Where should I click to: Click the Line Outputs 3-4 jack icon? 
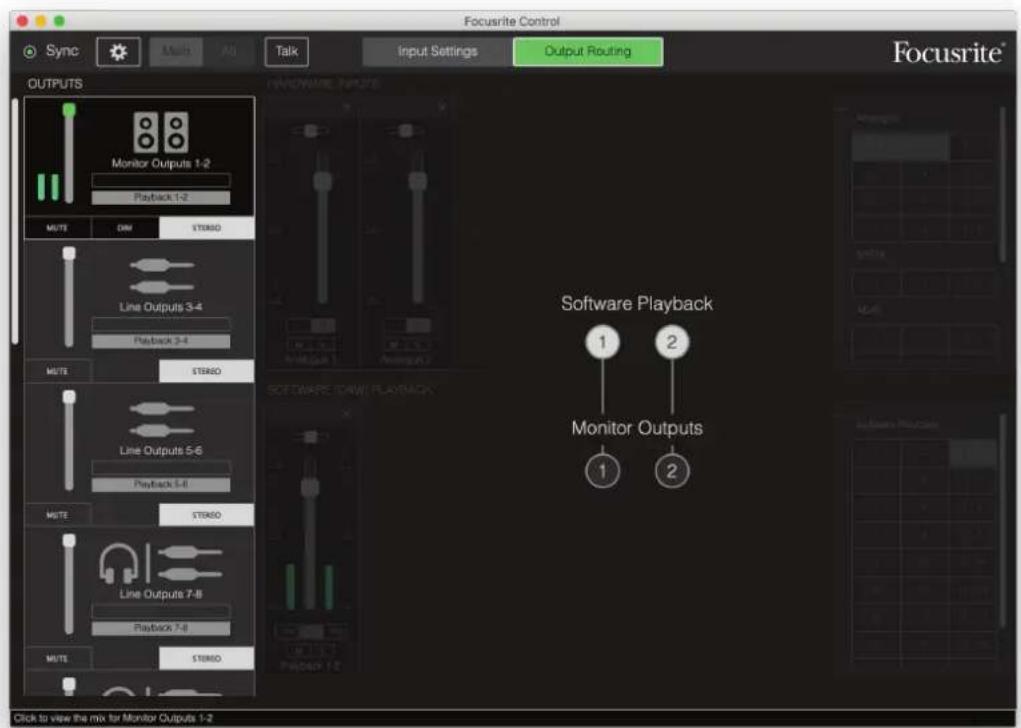161,276
